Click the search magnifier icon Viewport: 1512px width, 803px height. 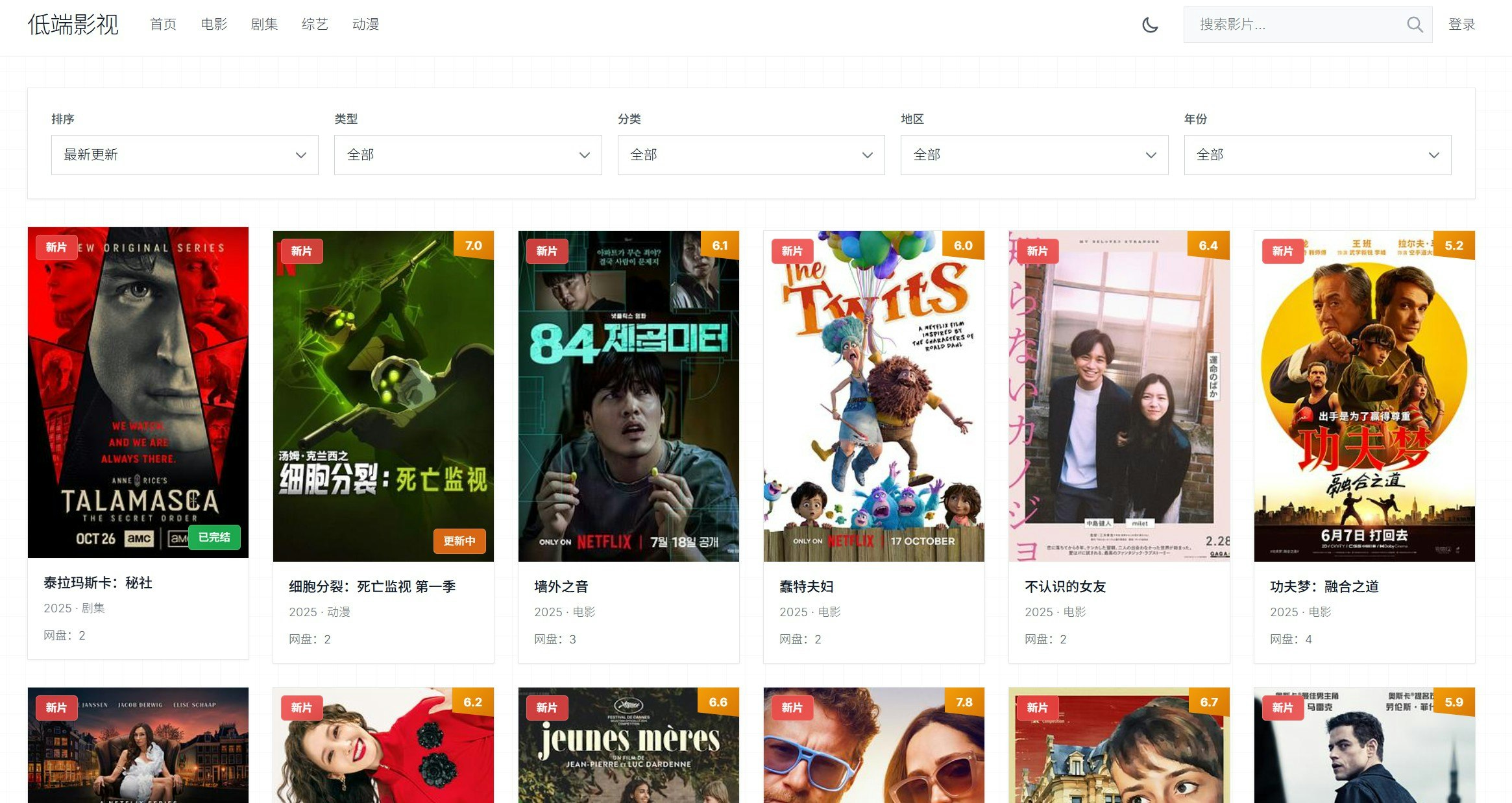tap(1415, 25)
